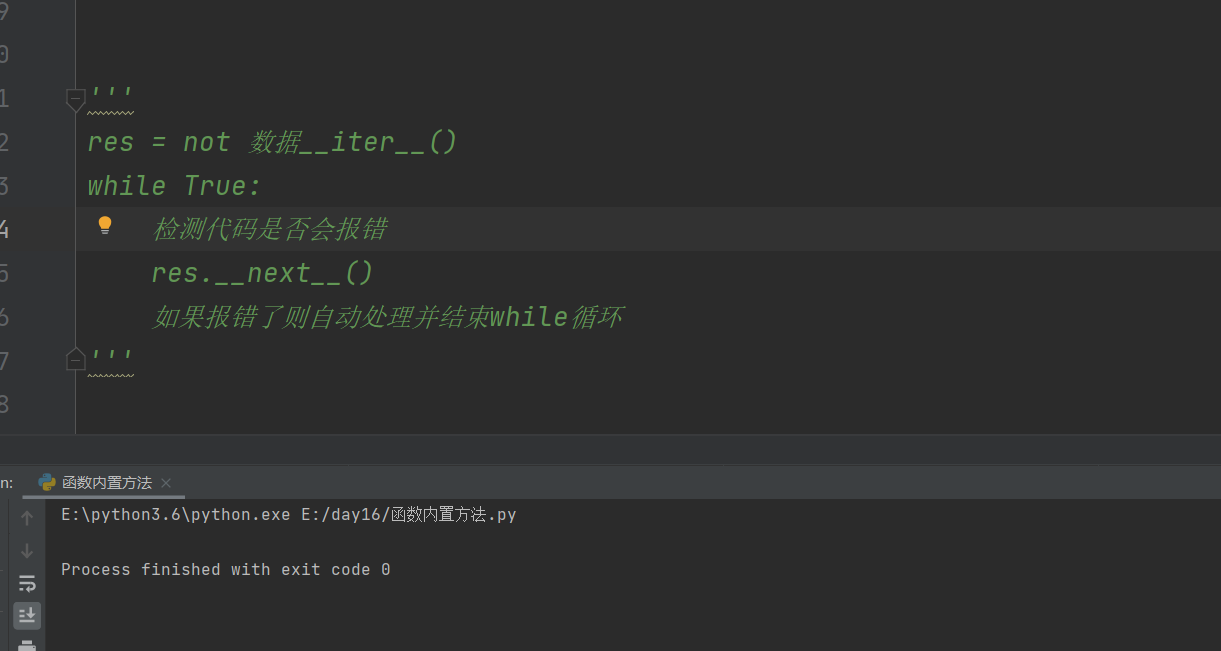Click the Run tool window label

[x=6, y=483]
